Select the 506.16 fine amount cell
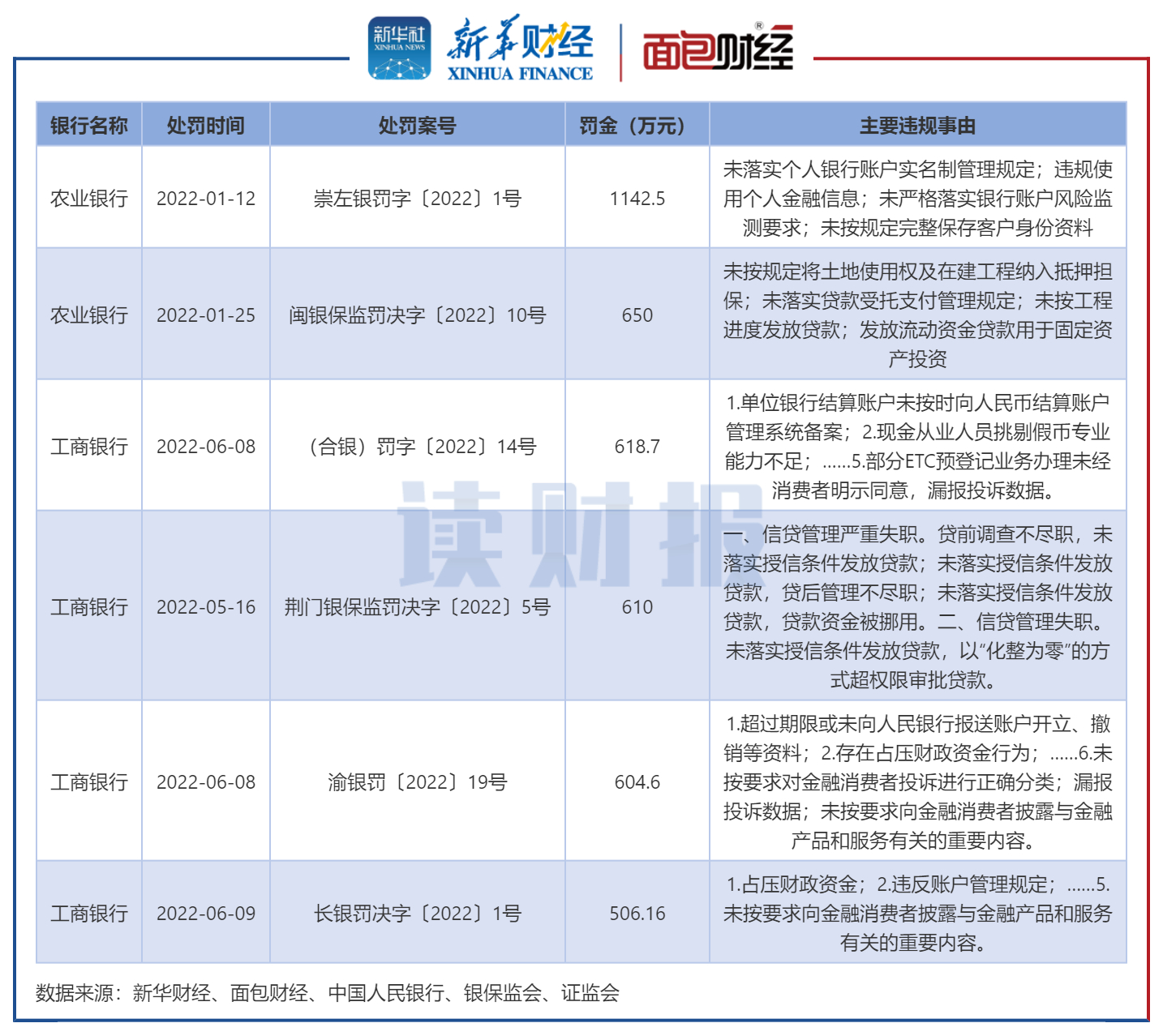The image size is (1163, 1036). click(x=637, y=914)
